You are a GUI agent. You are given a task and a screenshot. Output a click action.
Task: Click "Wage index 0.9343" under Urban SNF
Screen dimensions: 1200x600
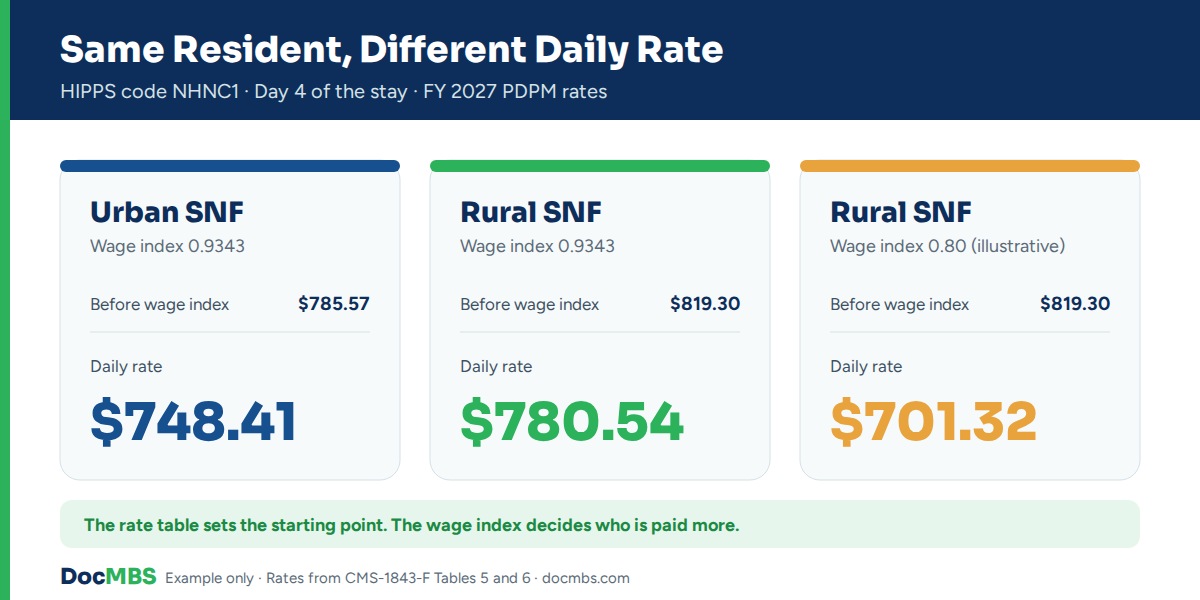tap(167, 246)
